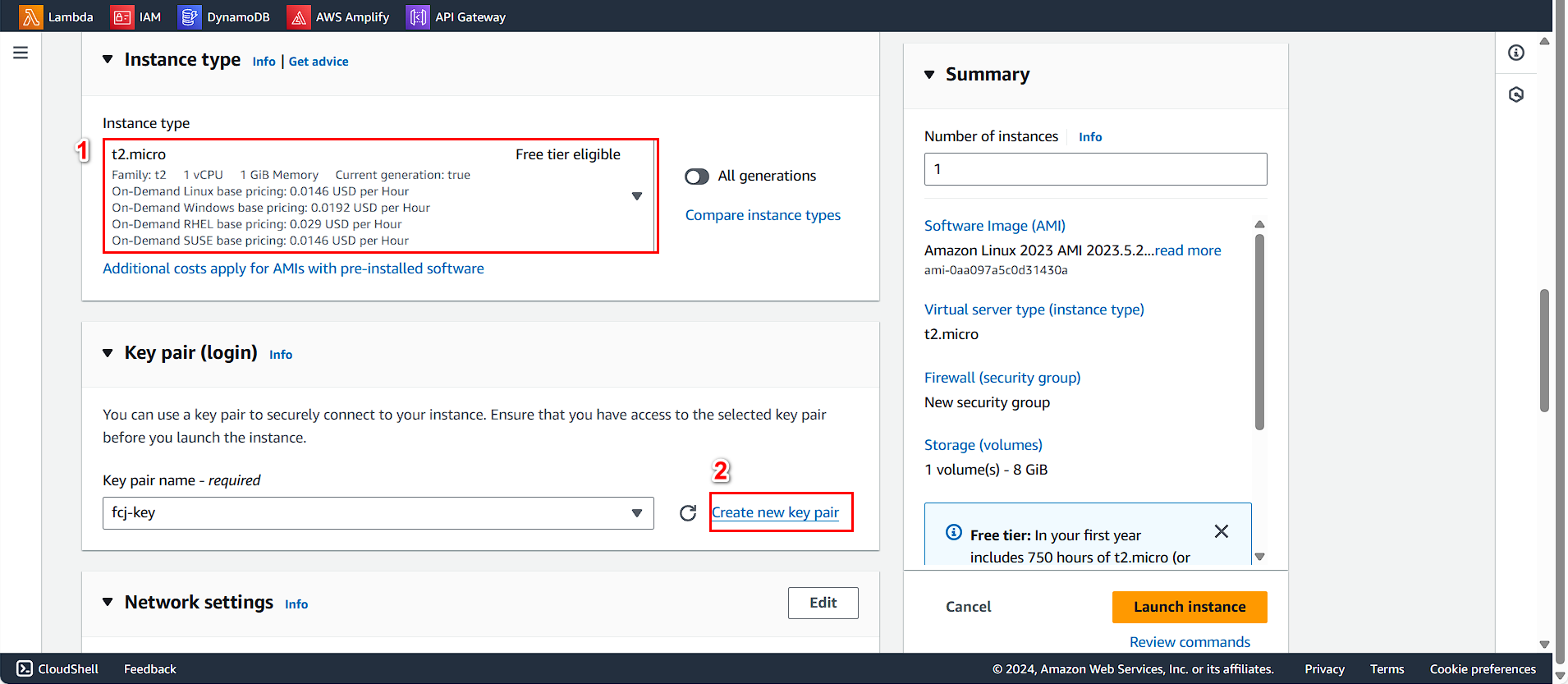This screenshot has width=1568, height=684.
Task: Toggle the All generations switch
Action: click(697, 177)
